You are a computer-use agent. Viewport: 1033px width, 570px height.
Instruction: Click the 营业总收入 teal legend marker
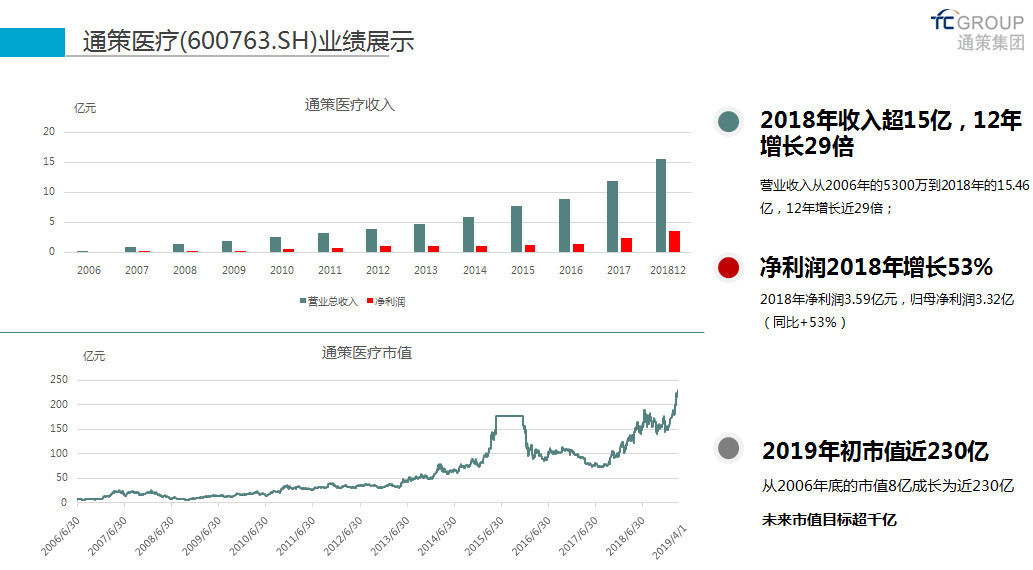coord(303,300)
